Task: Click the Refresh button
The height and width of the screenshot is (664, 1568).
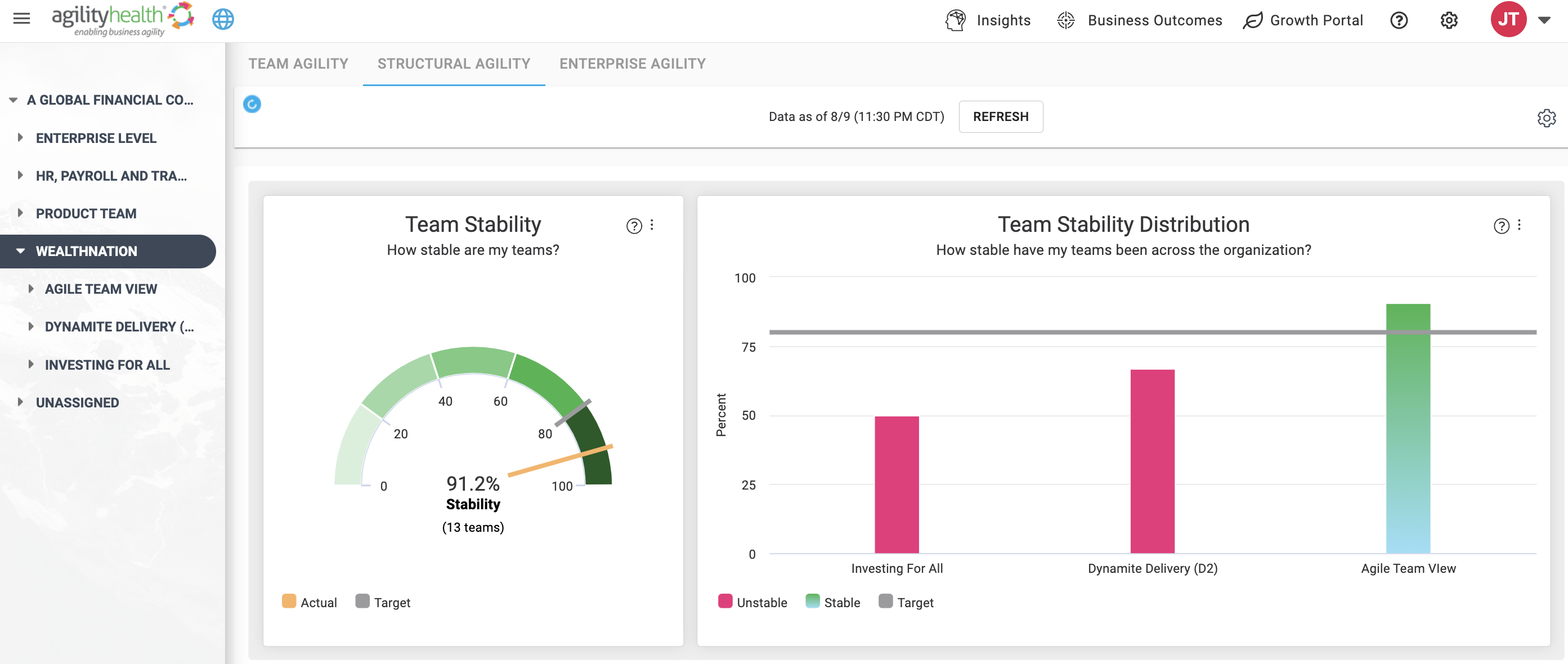Action: pyautogui.click(x=1001, y=116)
